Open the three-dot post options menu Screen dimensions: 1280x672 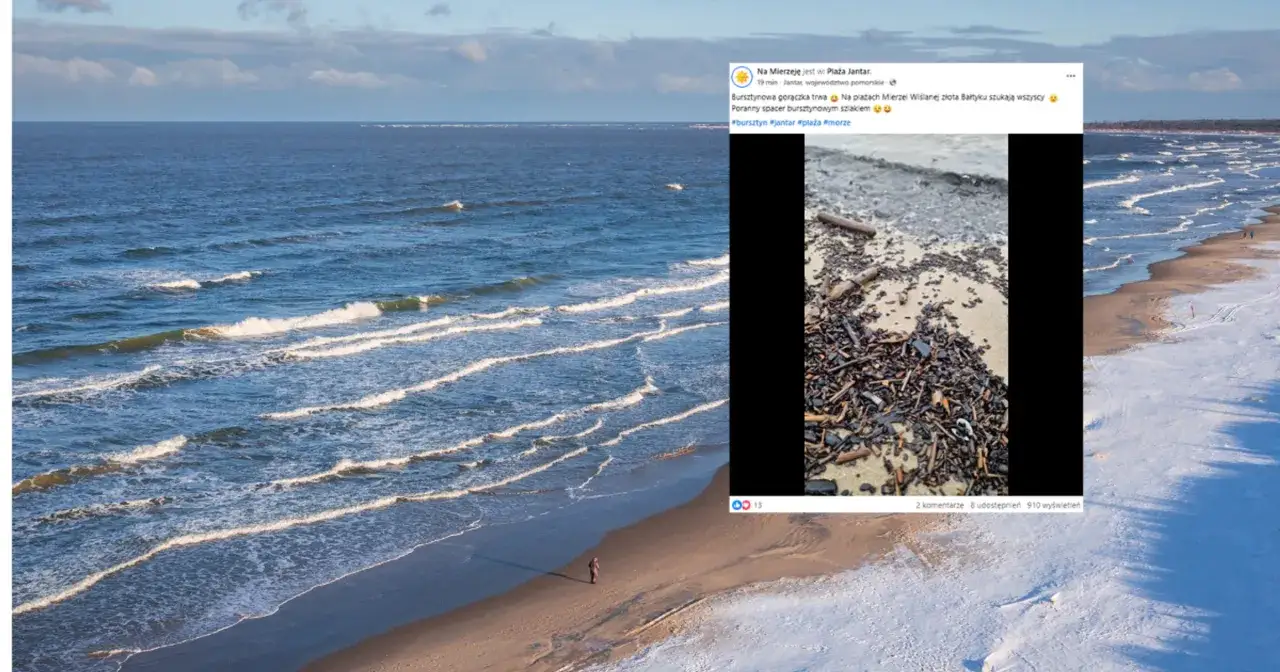point(1070,76)
